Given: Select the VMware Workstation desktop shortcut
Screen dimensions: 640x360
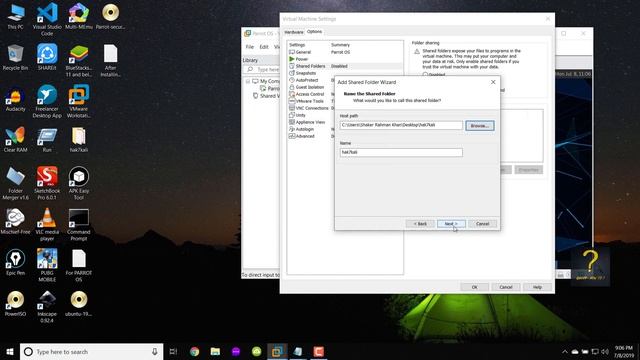Looking at the screenshot, I should click(x=79, y=102).
